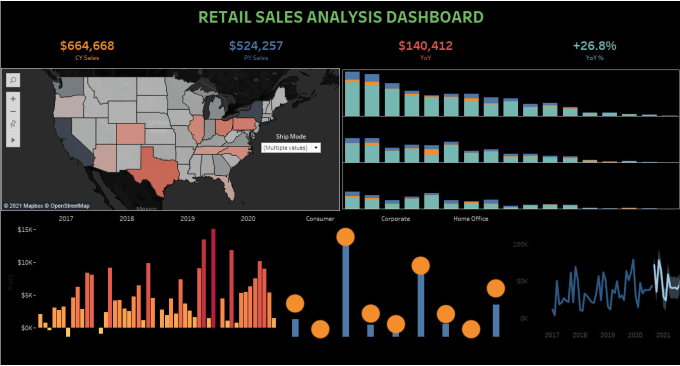Click the Home Office segment header
680x366 pixels.
click(471, 219)
